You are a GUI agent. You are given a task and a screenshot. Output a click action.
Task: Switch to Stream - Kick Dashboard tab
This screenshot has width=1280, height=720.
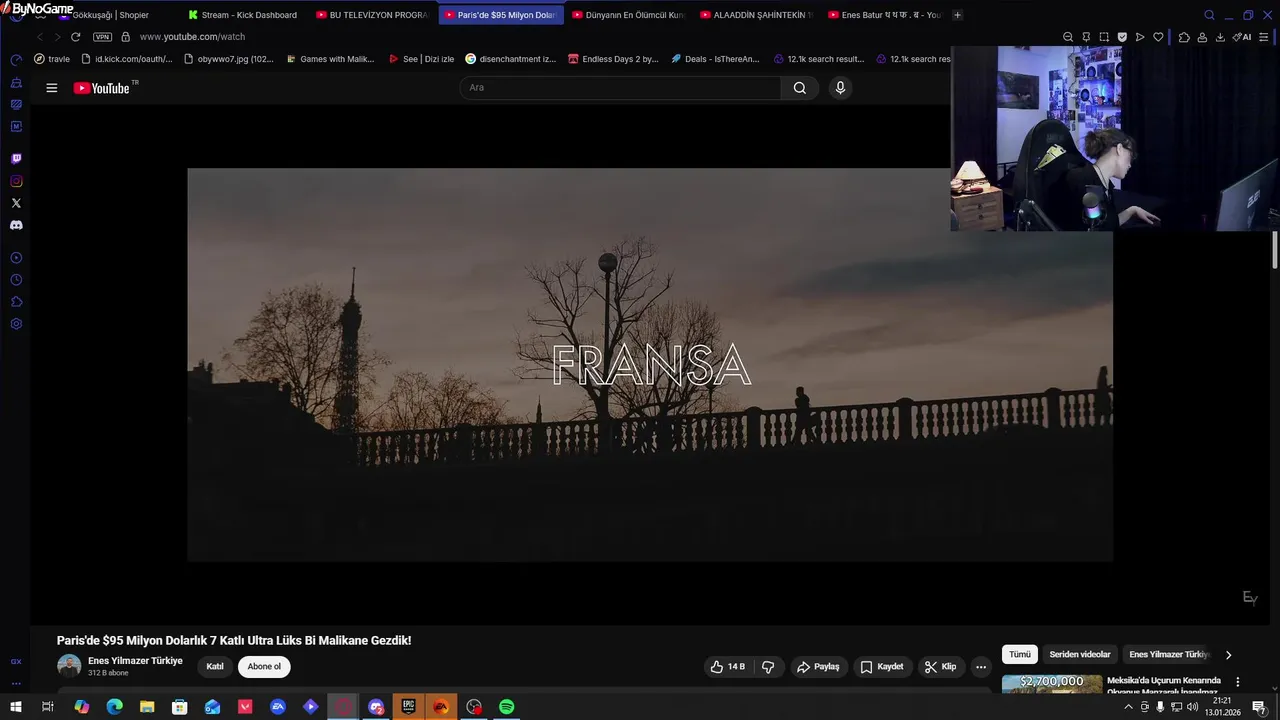coord(243,15)
